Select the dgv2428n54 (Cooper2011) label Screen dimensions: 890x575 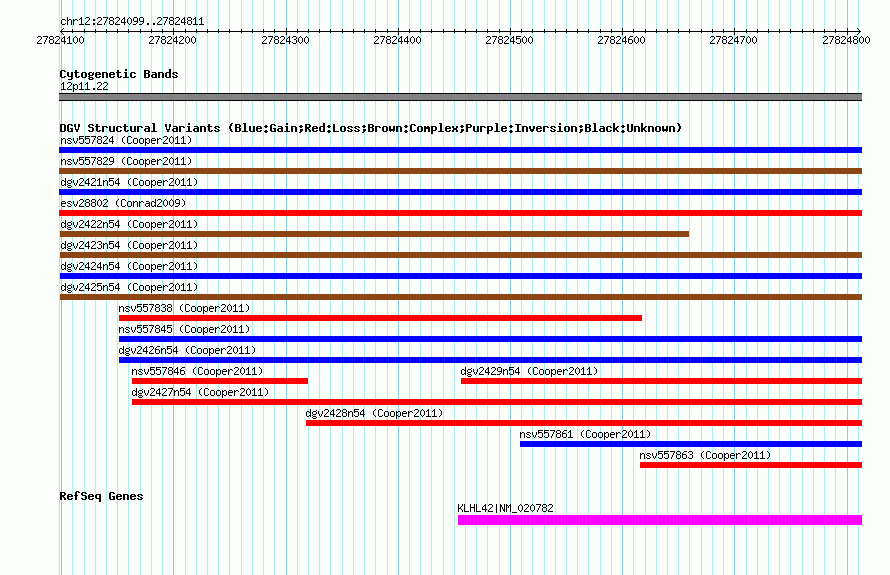(x=374, y=413)
